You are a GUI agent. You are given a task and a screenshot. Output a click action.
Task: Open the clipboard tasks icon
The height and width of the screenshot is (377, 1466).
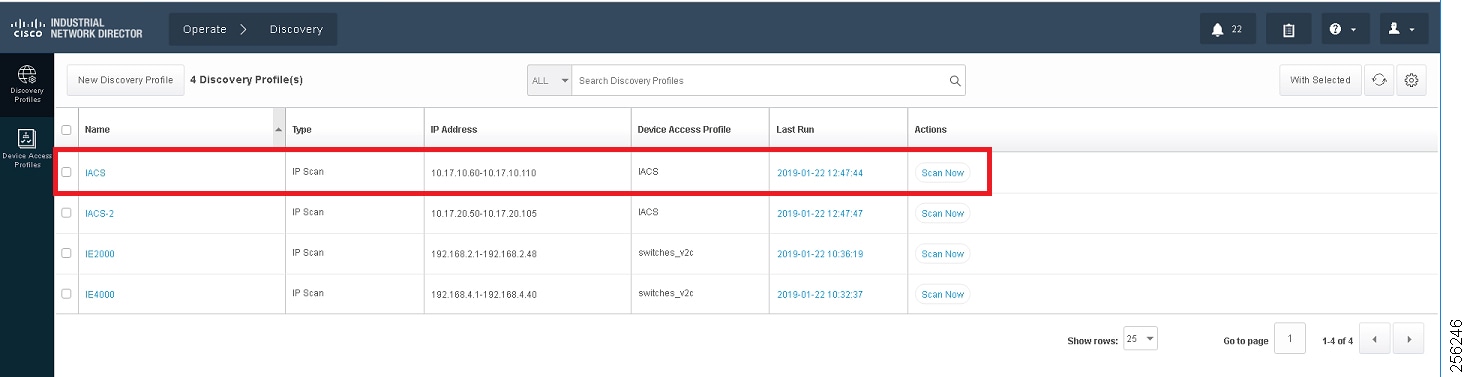(x=1288, y=29)
